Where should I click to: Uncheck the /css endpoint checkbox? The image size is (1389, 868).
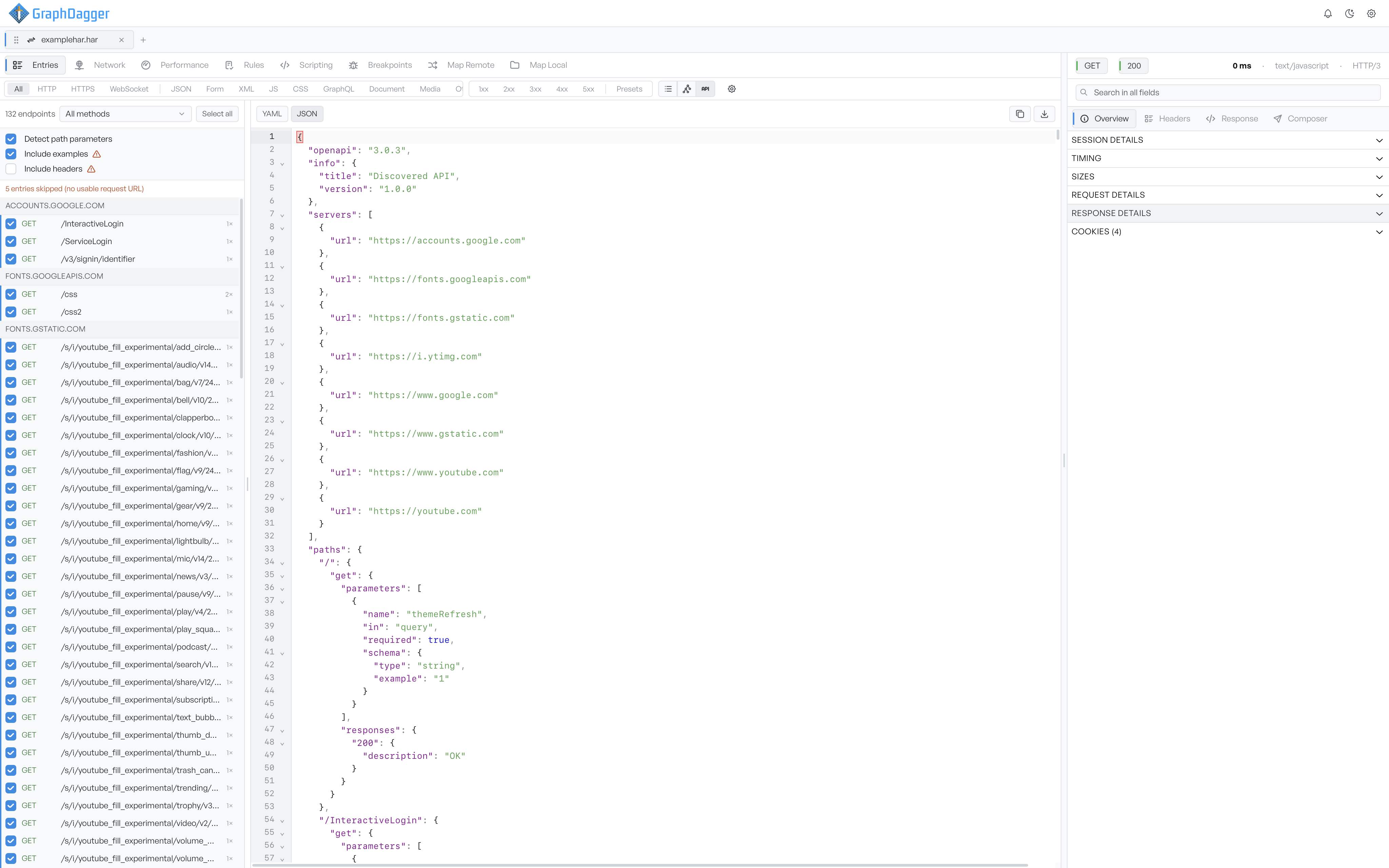[11, 295]
